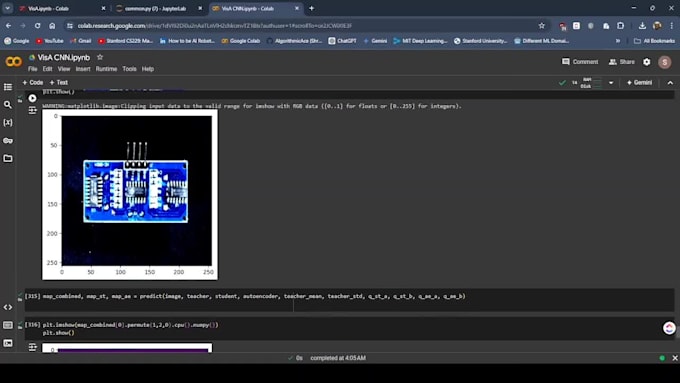Open the ChatGPT bookmark
The height and width of the screenshot is (383, 680).
click(342, 41)
